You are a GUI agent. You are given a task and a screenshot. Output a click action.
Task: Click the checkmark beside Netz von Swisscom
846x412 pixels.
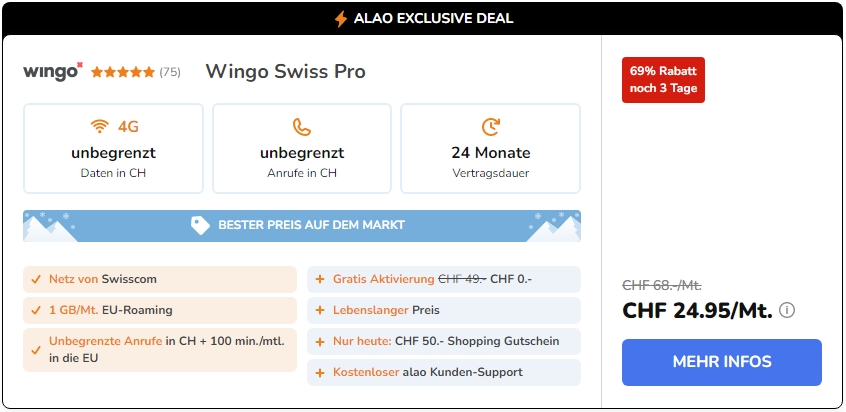[x=36, y=279]
